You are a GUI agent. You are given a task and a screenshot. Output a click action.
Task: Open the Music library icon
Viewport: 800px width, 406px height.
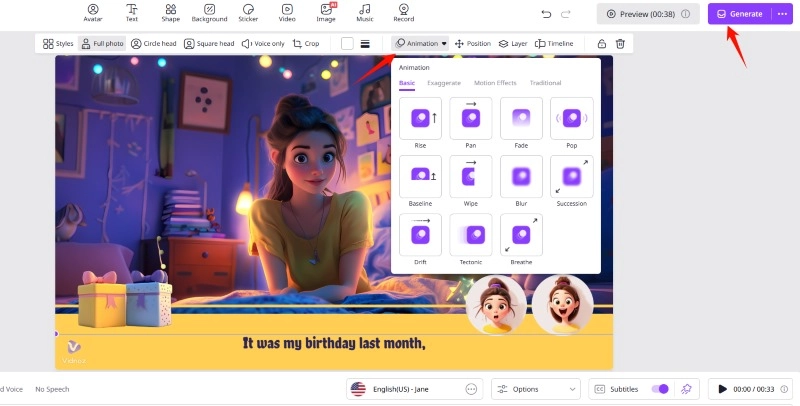pos(365,13)
